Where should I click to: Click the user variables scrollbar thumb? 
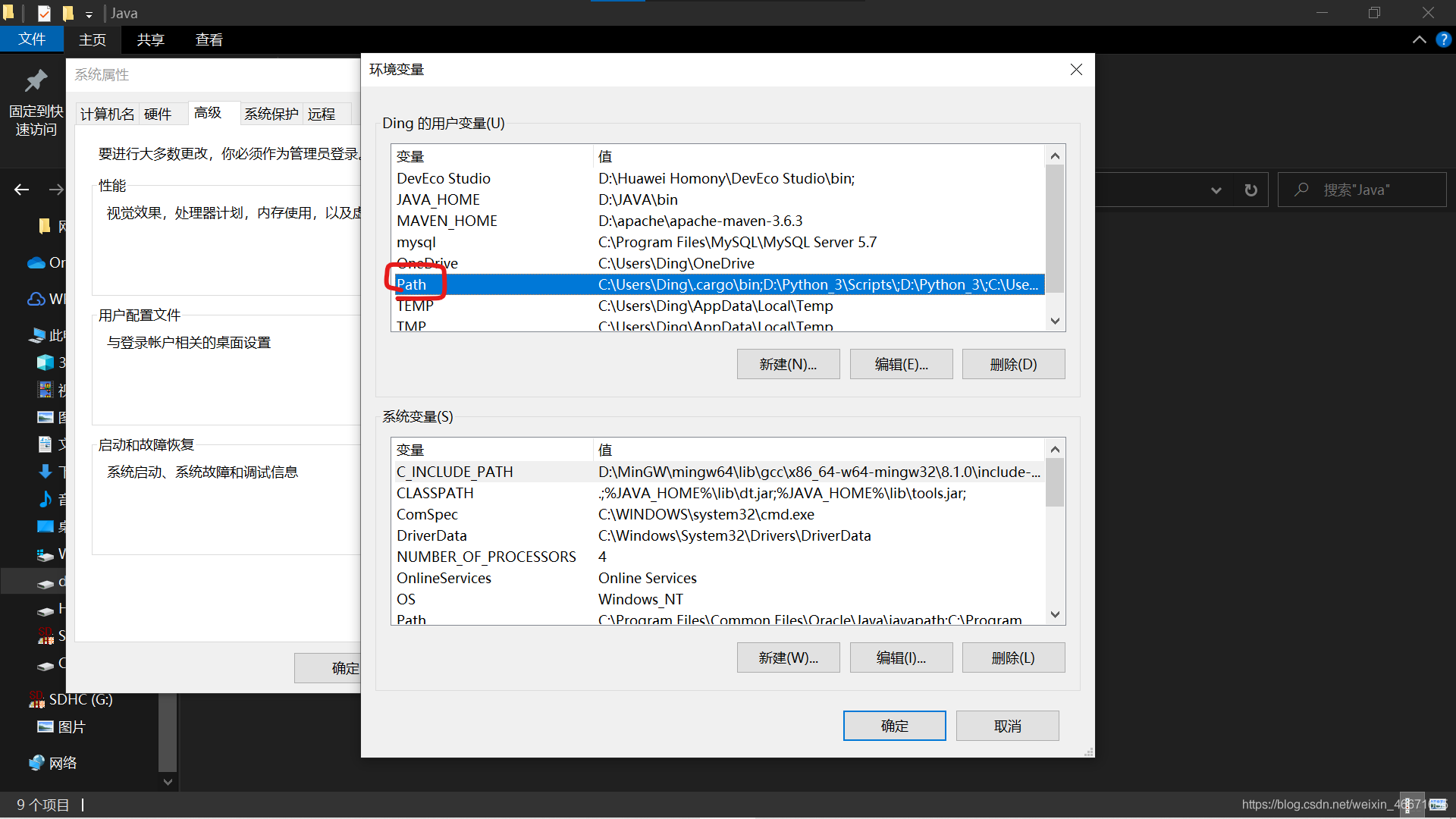pyautogui.click(x=1055, y=228)
